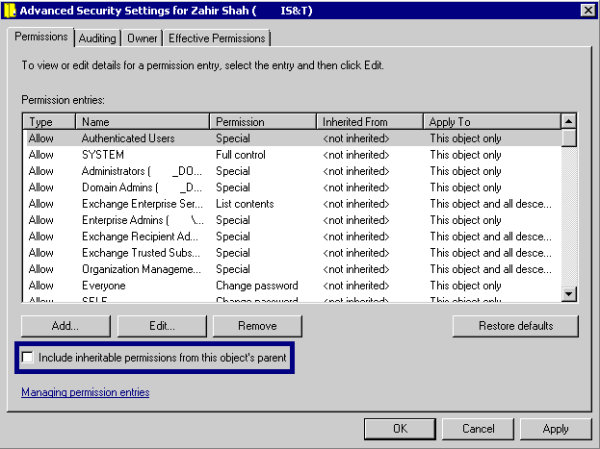Viewport: 600px width, 449px height.
Task: Open the Managing permission entries link
Action: coord(85,392)
